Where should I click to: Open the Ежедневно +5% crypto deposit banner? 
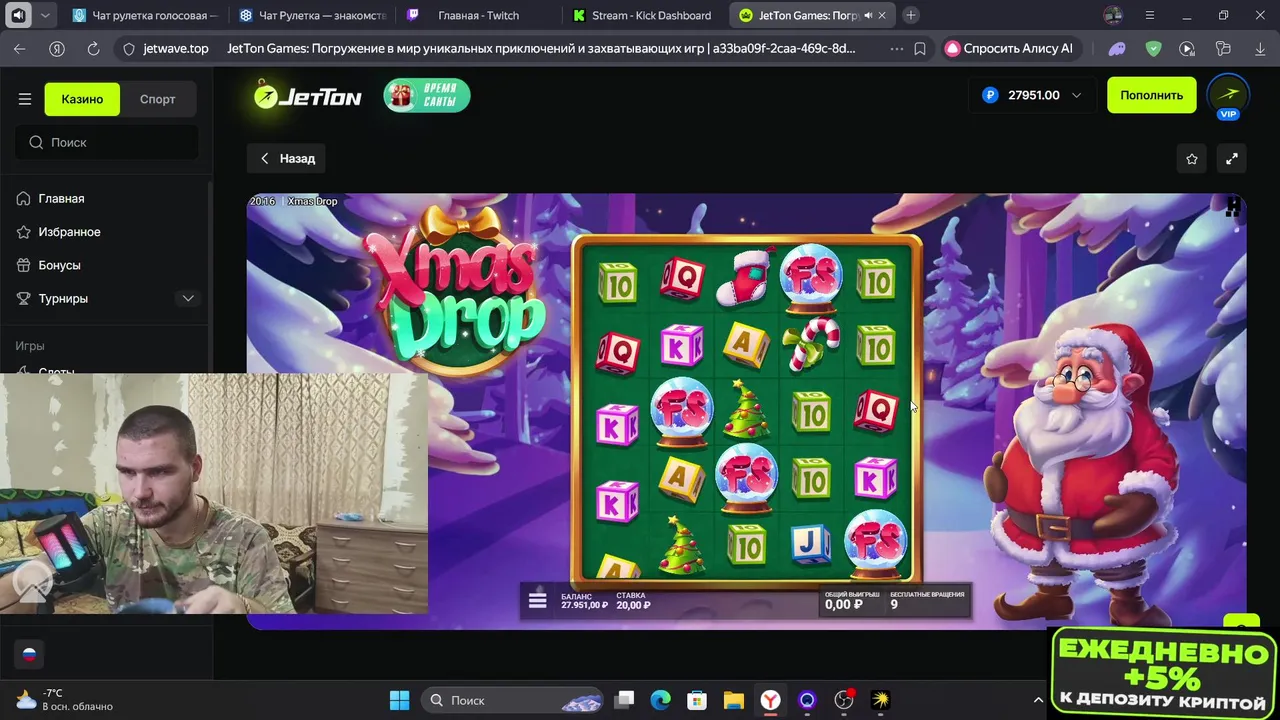coord(1163,673)
